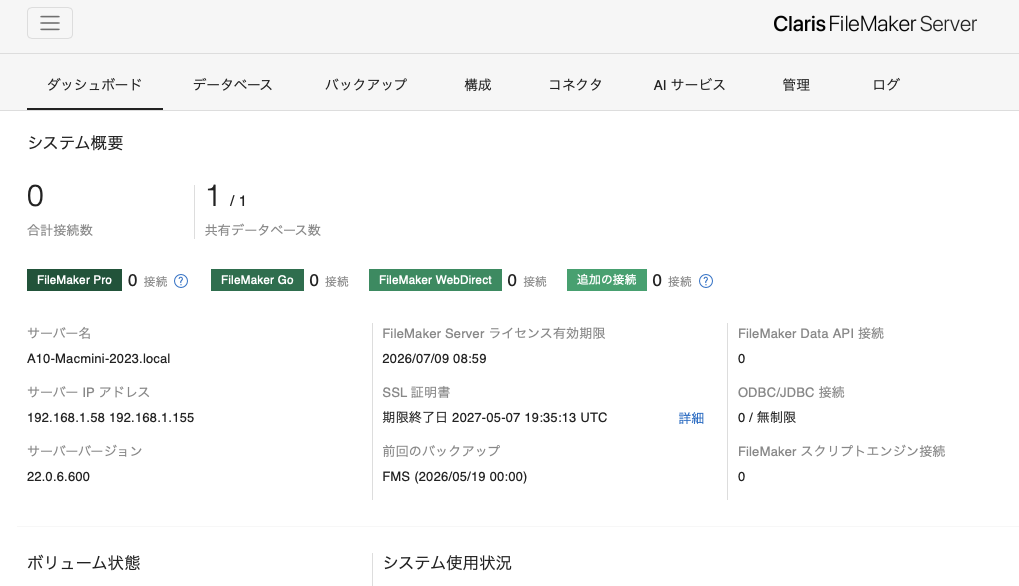
Task: Click the license expiry 2026/07/09 08:59
Action: [434, 359]
